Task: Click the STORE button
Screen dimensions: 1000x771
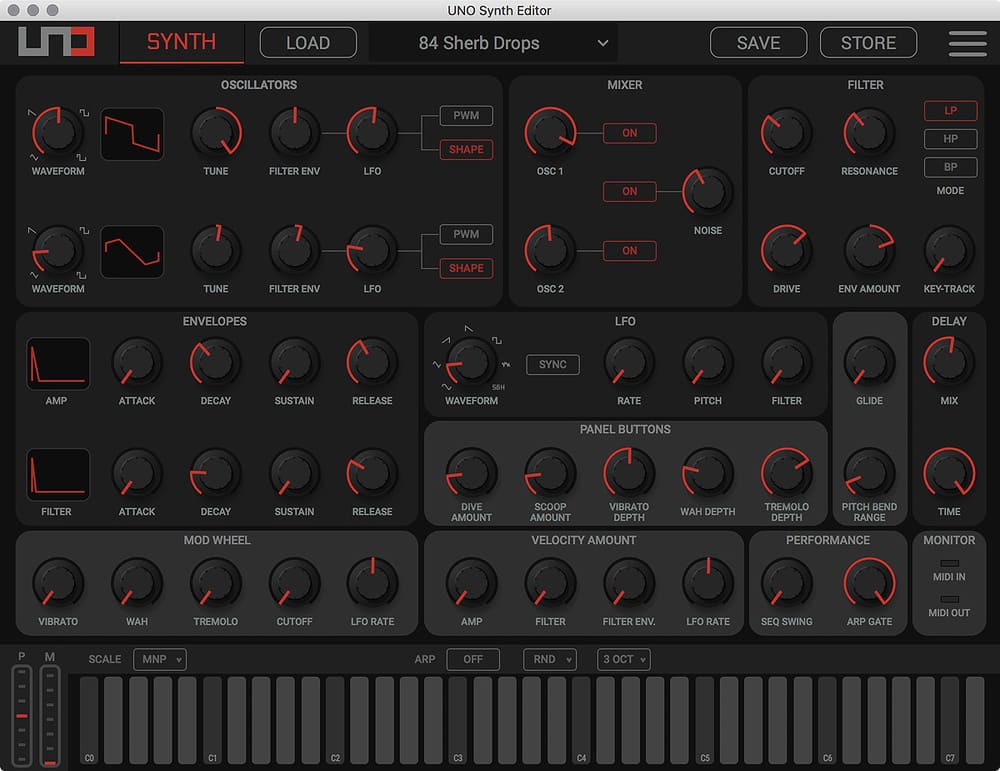Action: pyautogui.click(x=869, y=43)
